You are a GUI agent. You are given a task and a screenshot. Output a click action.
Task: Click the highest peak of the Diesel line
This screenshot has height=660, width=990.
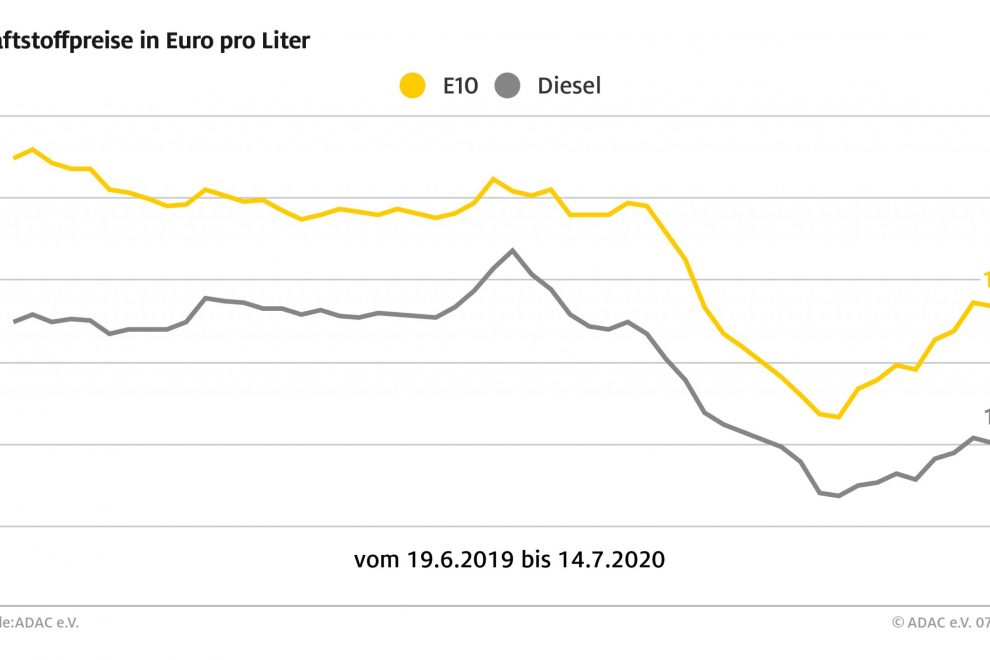[x=512, y=250]
